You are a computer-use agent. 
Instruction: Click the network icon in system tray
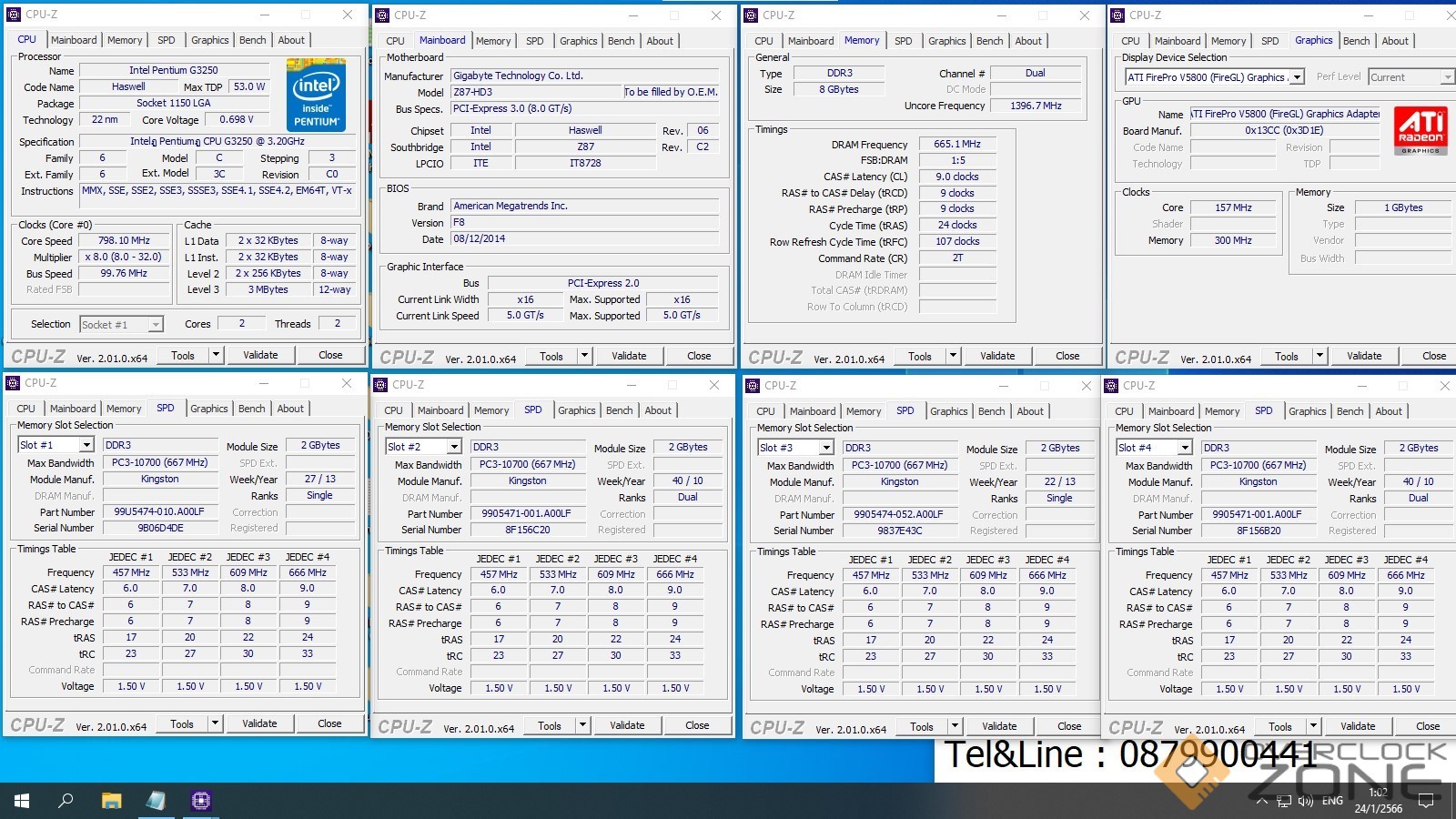[x=1284, y=802]
